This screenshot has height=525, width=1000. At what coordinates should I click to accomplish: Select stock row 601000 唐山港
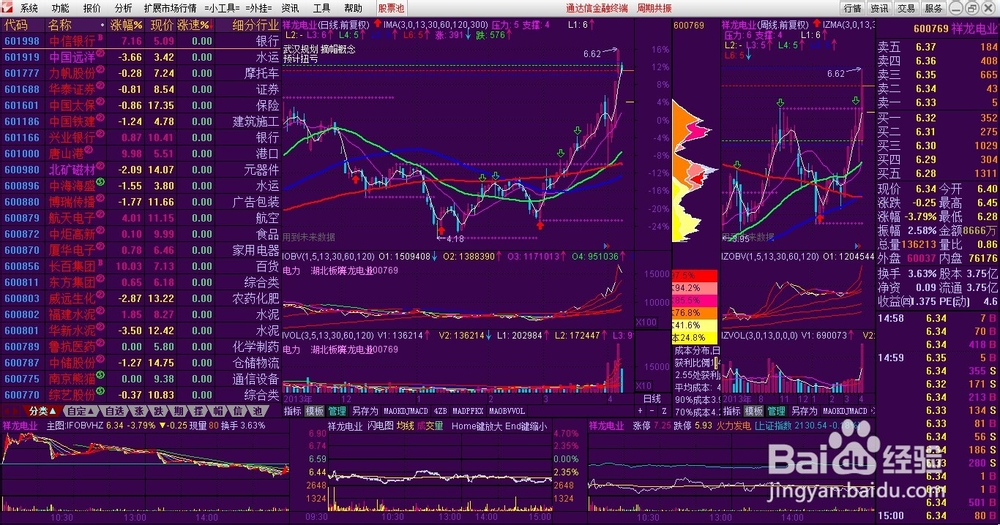pos(140,154)
